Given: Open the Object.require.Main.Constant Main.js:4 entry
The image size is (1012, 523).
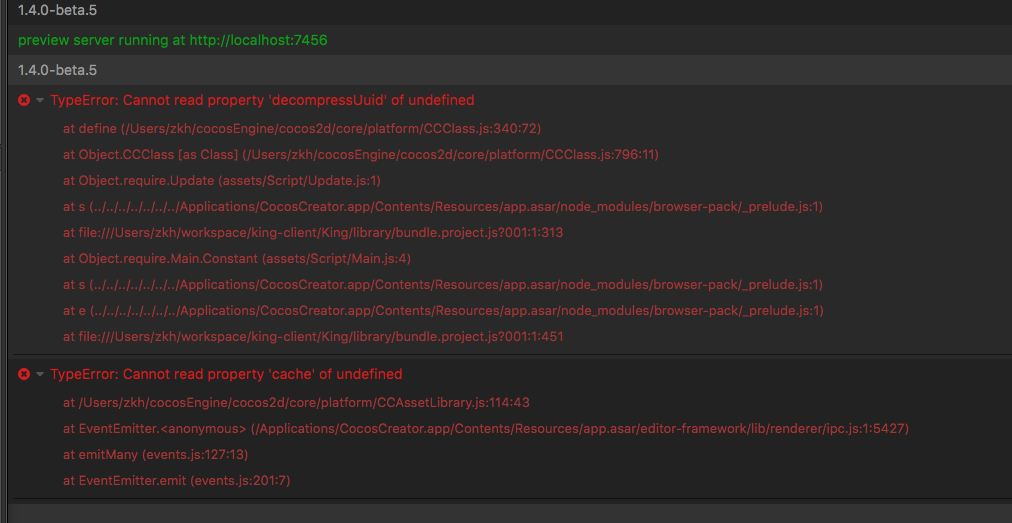Looking at the screenshot, I should [x=237, y=258].
